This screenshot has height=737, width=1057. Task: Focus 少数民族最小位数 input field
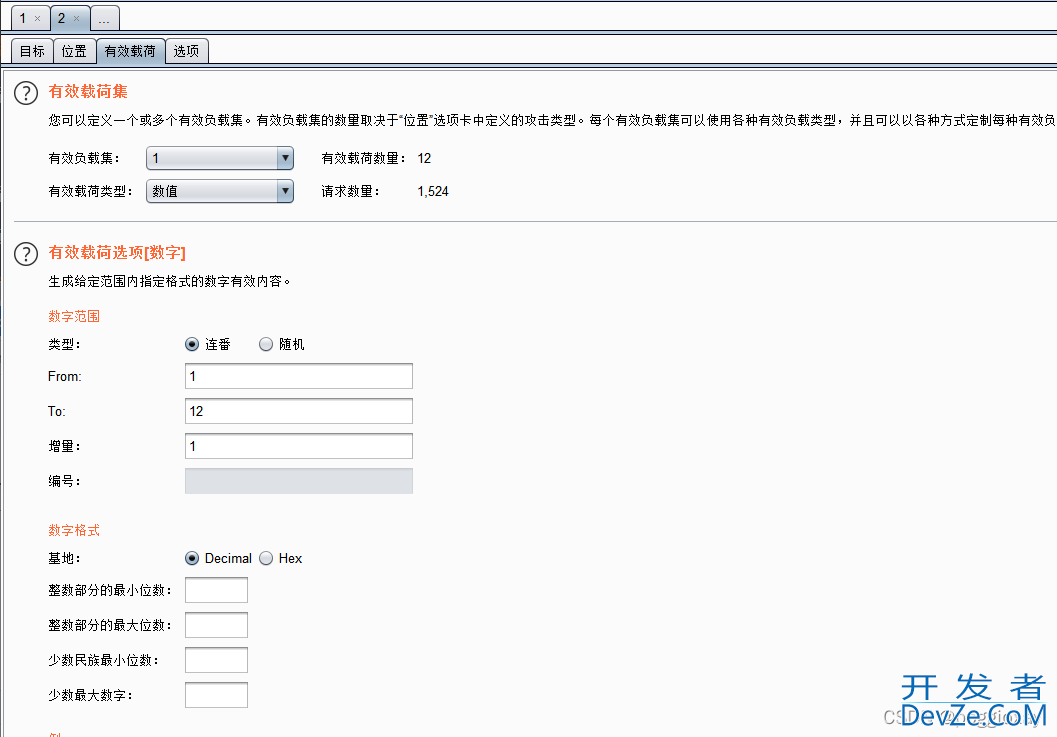coord(216,660)
